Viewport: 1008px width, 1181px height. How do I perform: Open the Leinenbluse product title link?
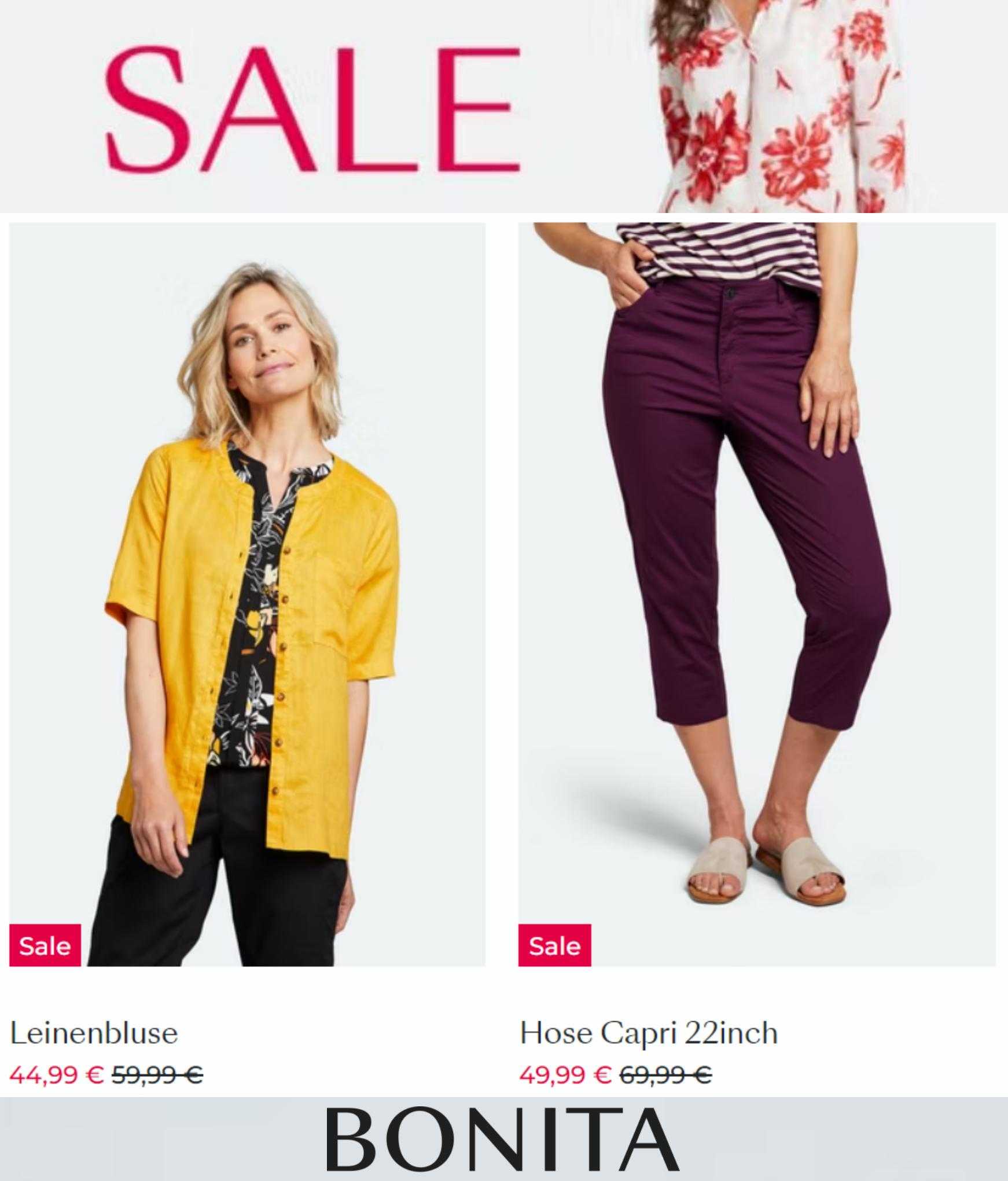94,1033
